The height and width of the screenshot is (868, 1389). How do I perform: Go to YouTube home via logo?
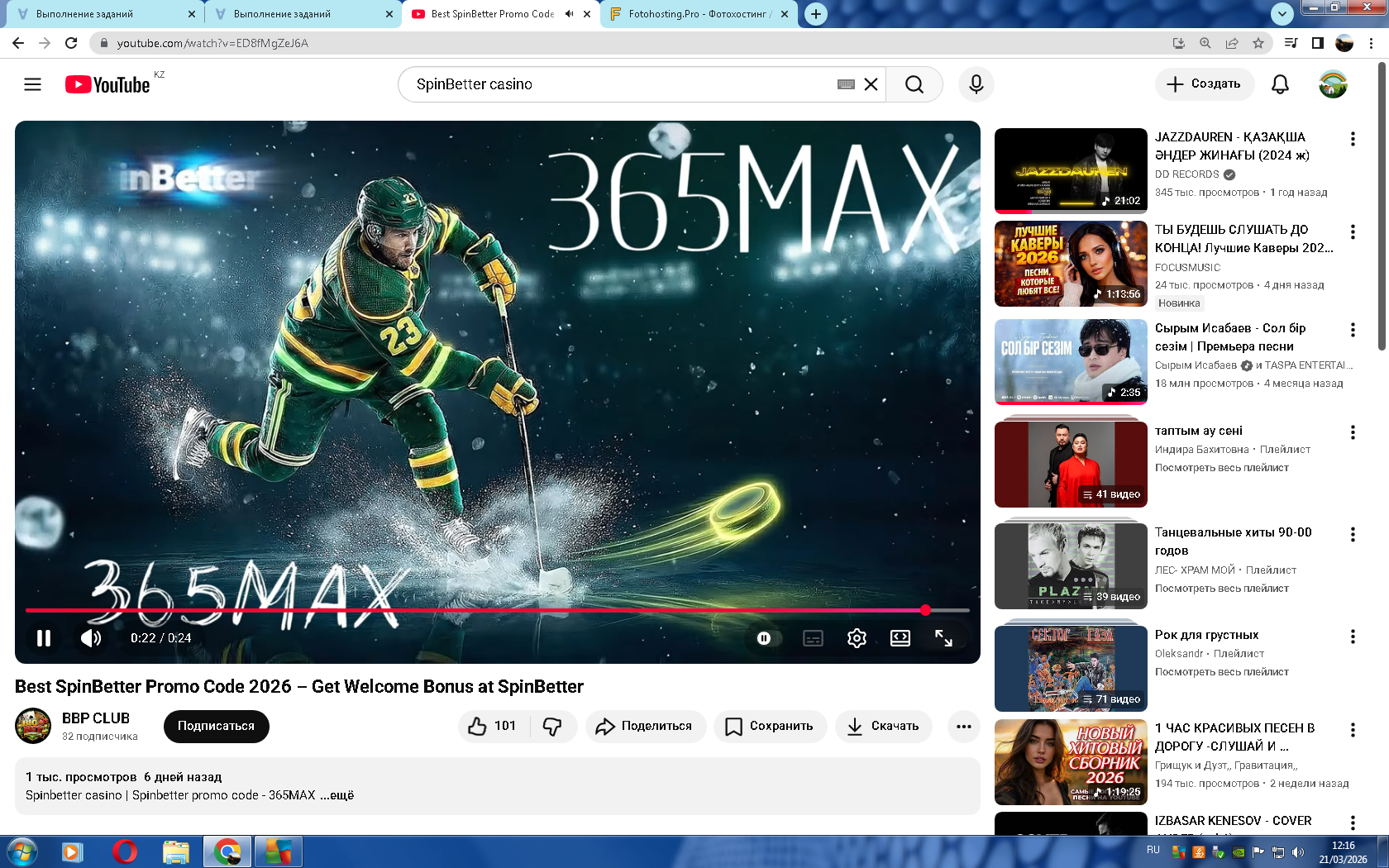(107, 84)
